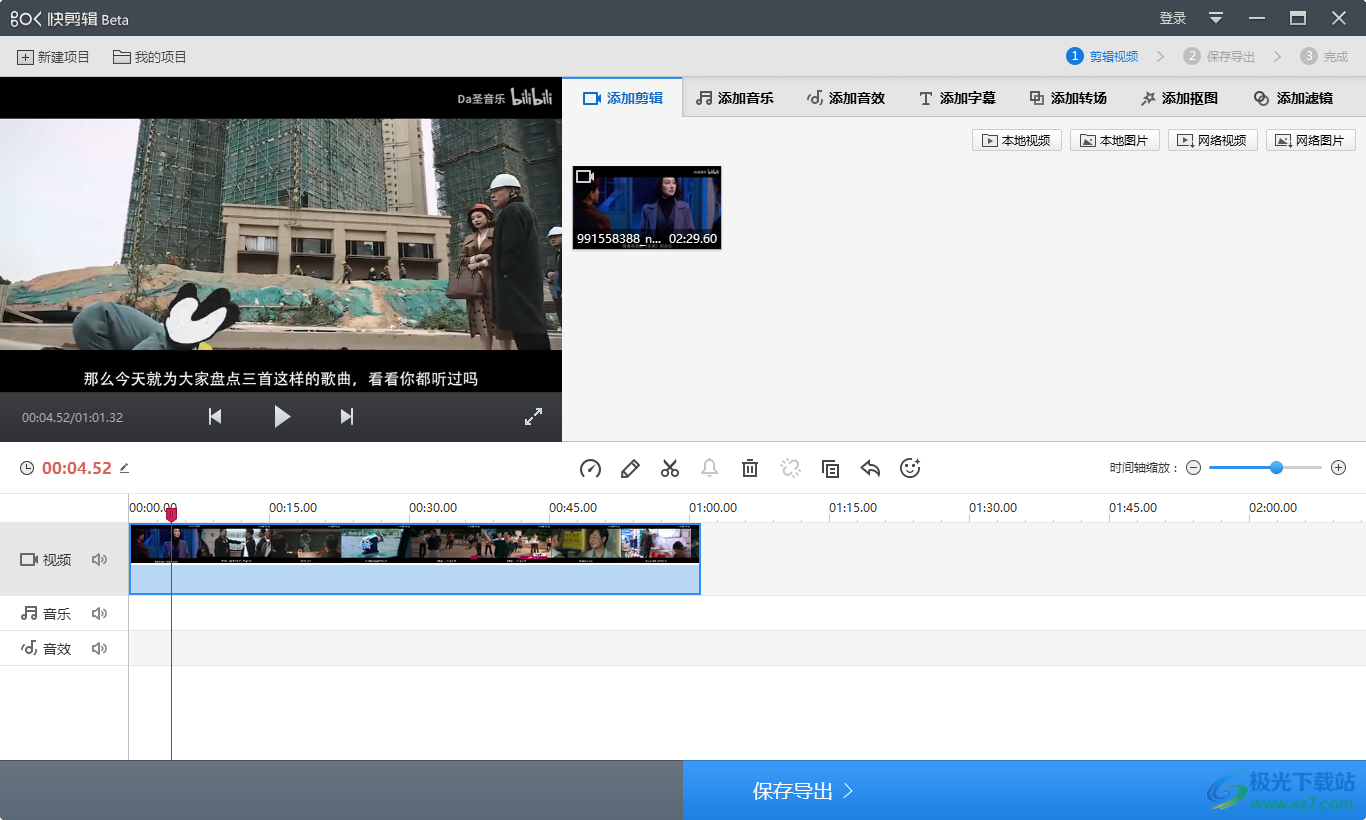Click the 音乐 track label
Screen dimensions: 1366x820
(x=57, y=614)
